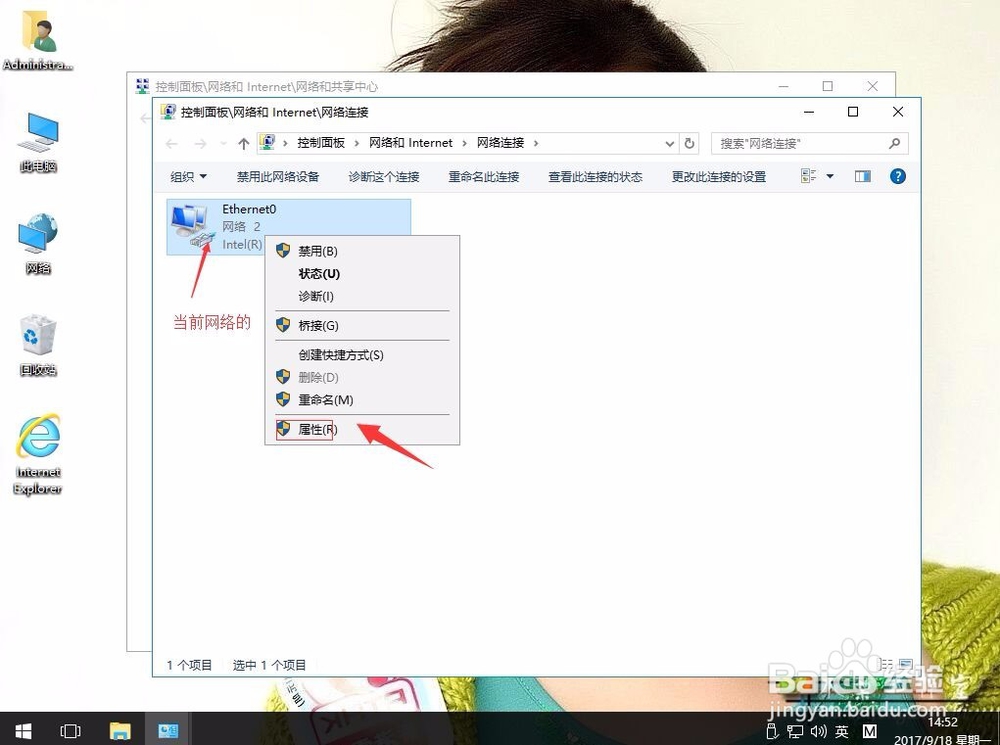Open File Explorer from the taskbar
Viewport: 1000px width, 745px height.
click(120, 731)
